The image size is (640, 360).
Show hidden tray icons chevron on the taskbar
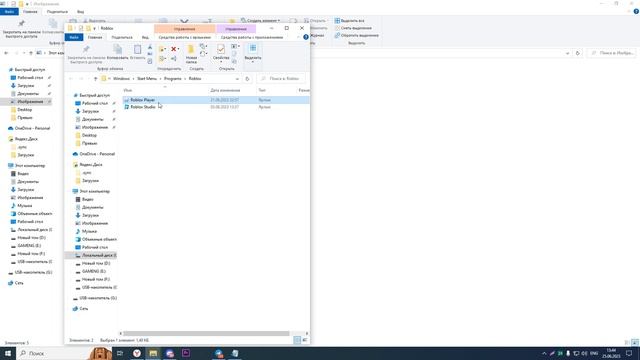pyautogui.click(x=544, y=353)
